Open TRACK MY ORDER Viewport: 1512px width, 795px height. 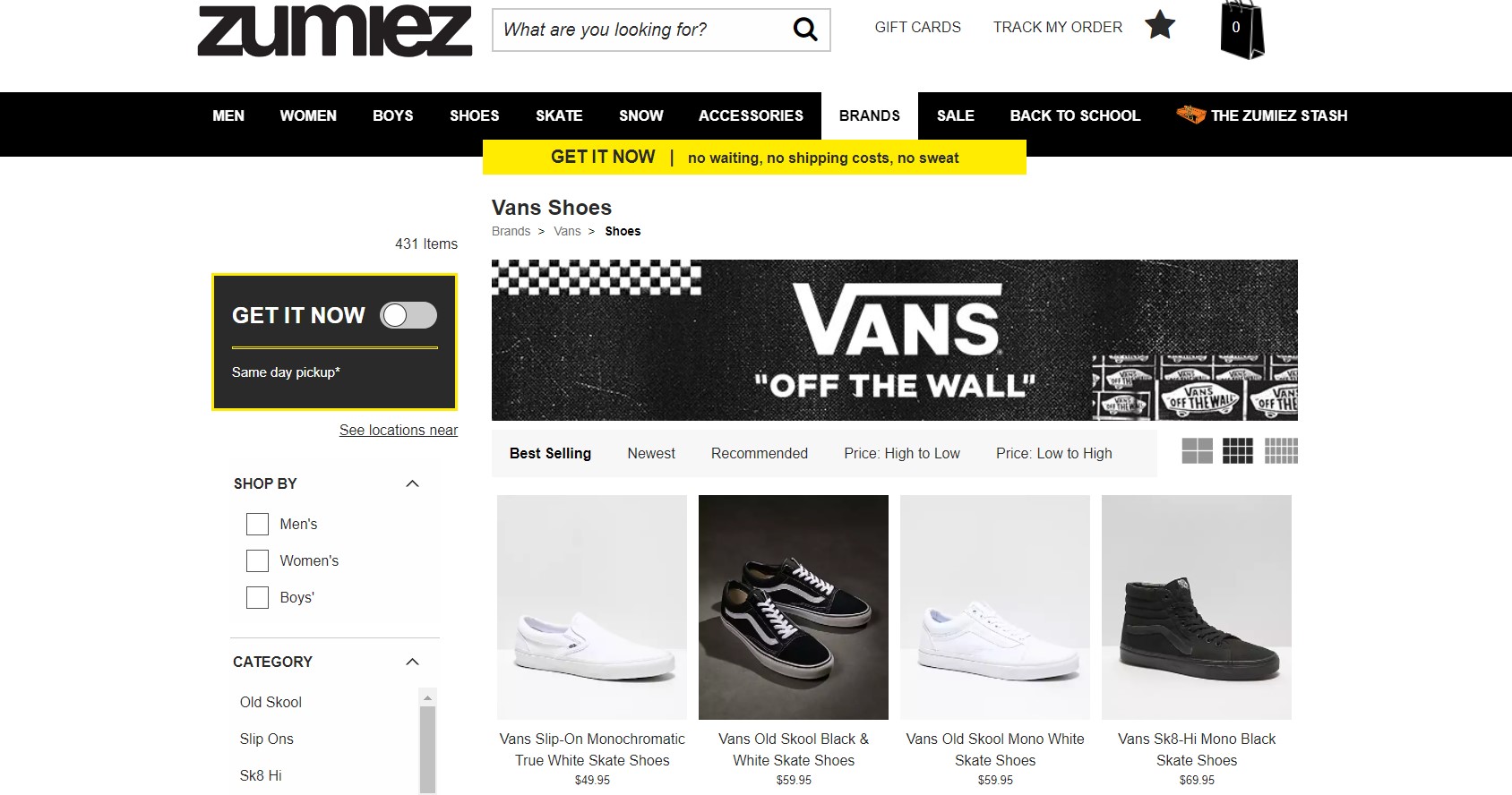[1057, 27]
